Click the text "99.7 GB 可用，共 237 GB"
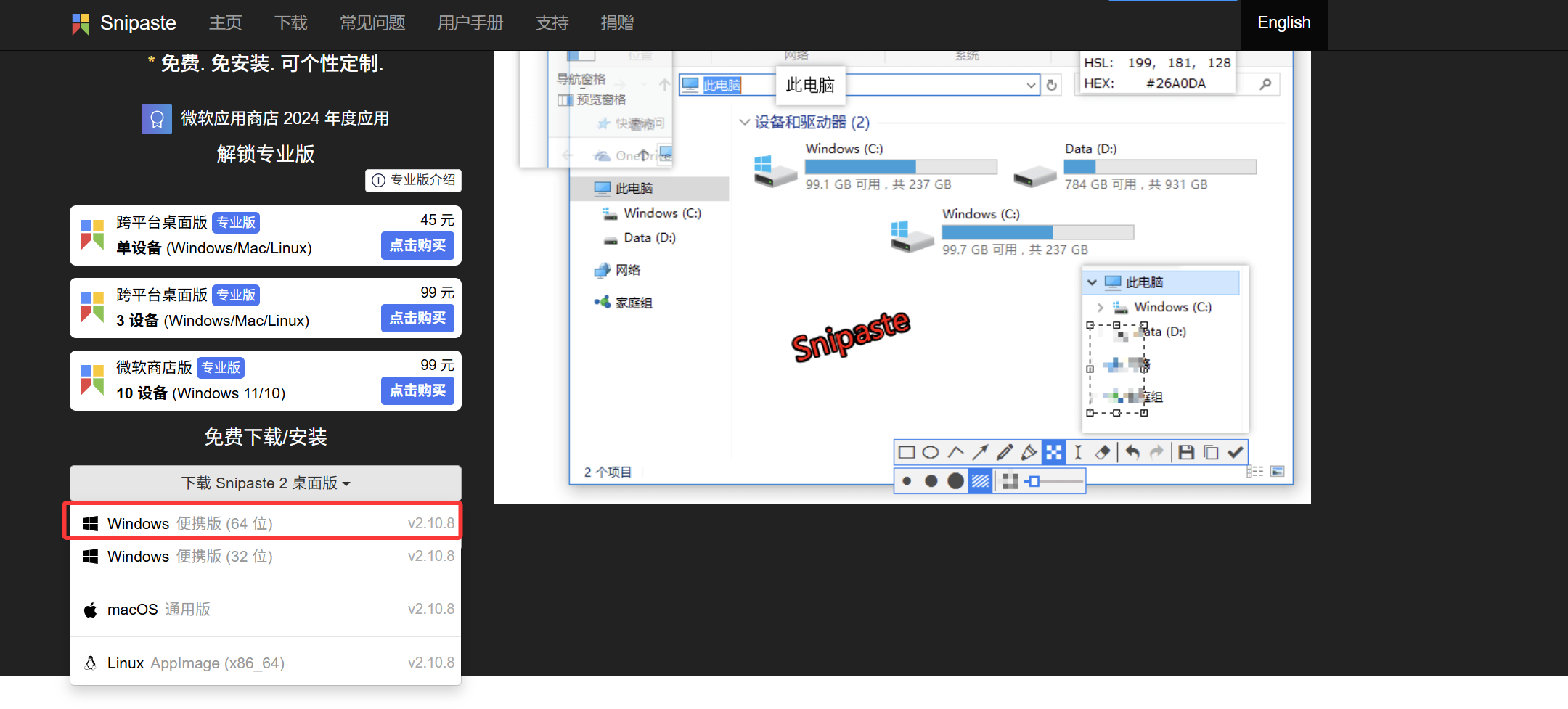The width and height of the screenshot is (1568, 709). (x=1015, y=250)
